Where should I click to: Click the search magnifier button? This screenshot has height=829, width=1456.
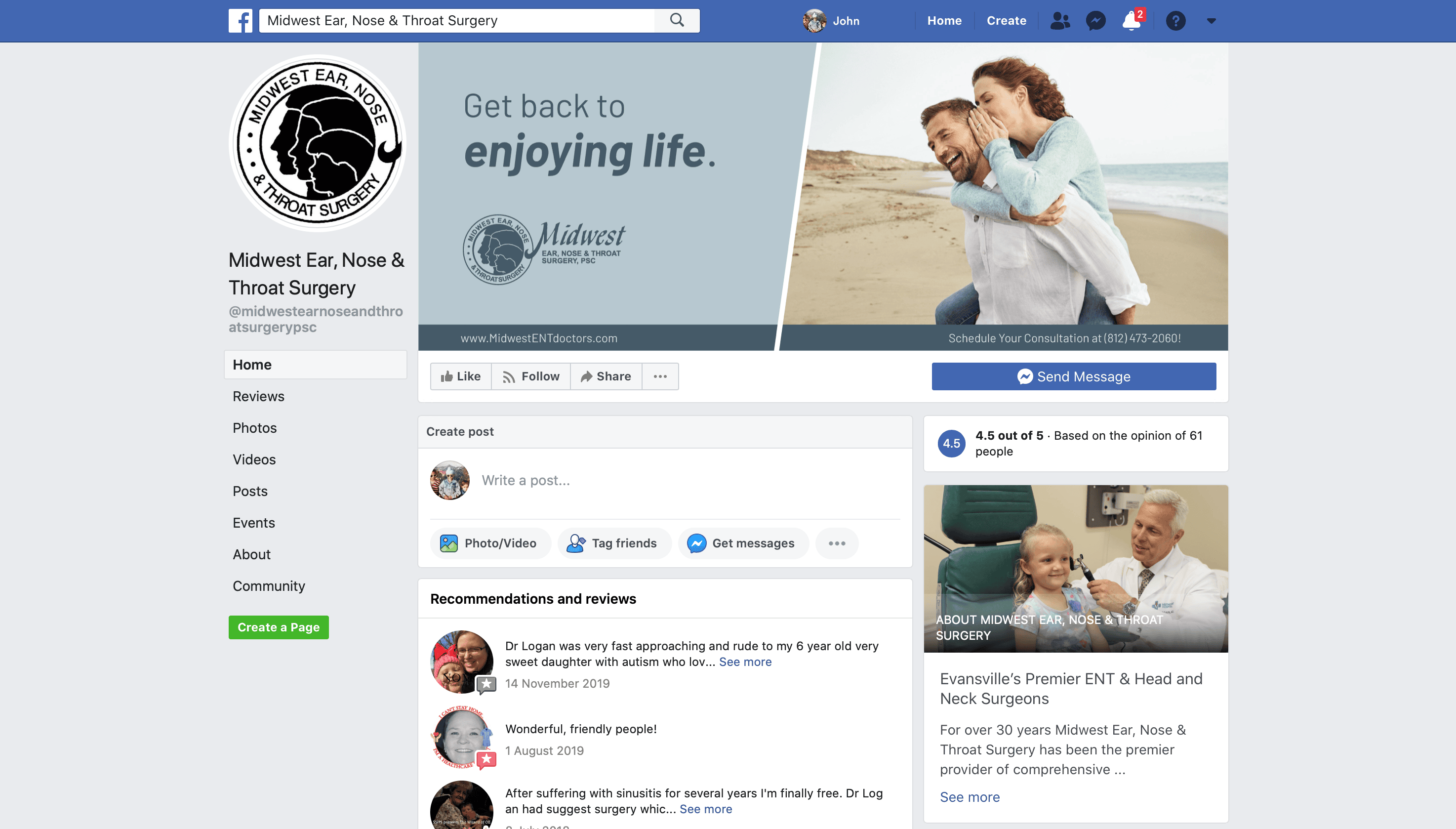[x=677, y=20]
